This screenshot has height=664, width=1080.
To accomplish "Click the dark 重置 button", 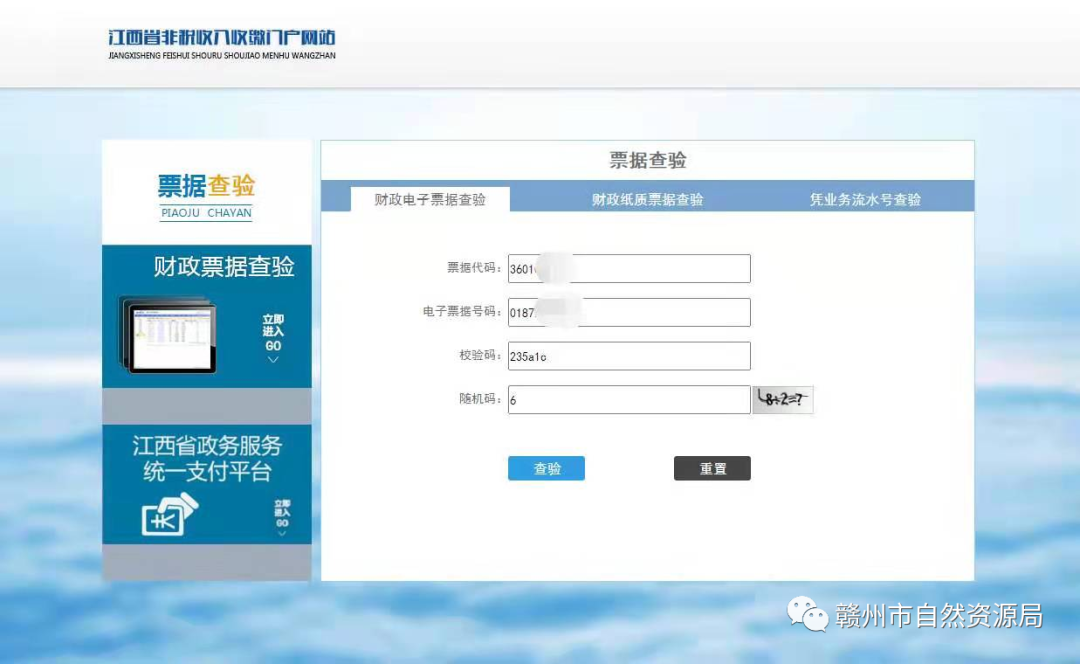I will point(712,468).
